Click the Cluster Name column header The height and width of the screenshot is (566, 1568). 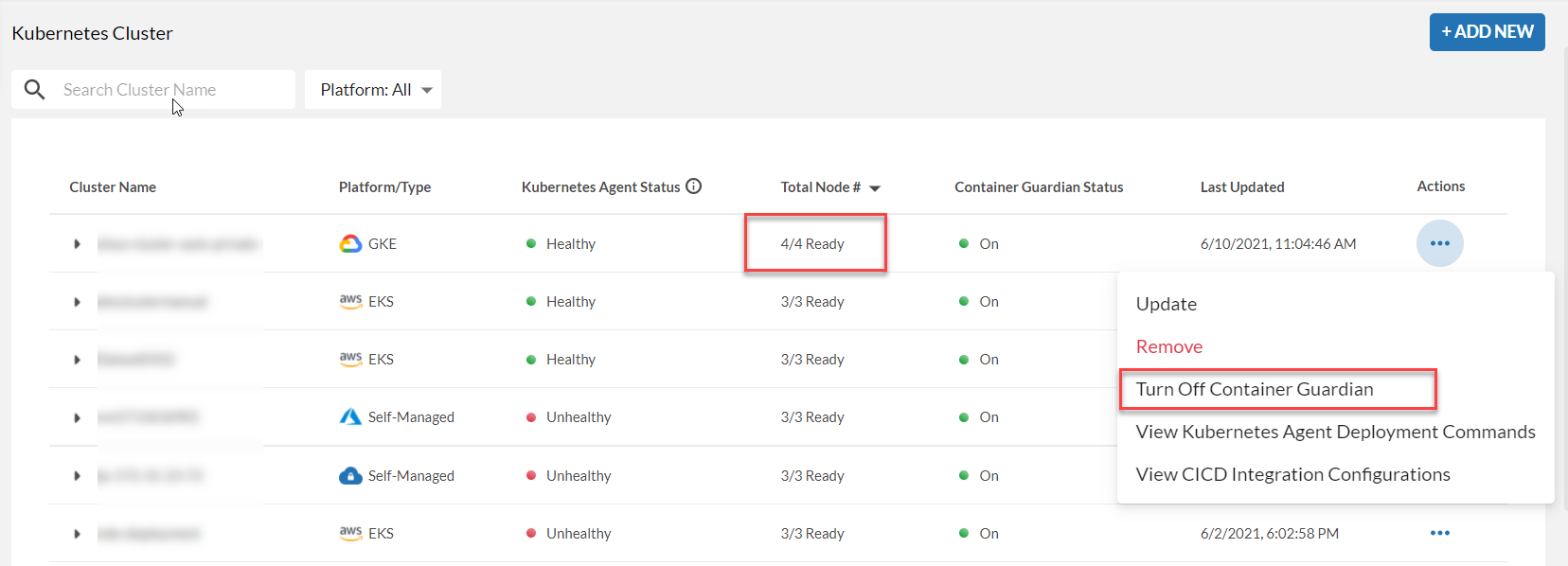[113, 187]
